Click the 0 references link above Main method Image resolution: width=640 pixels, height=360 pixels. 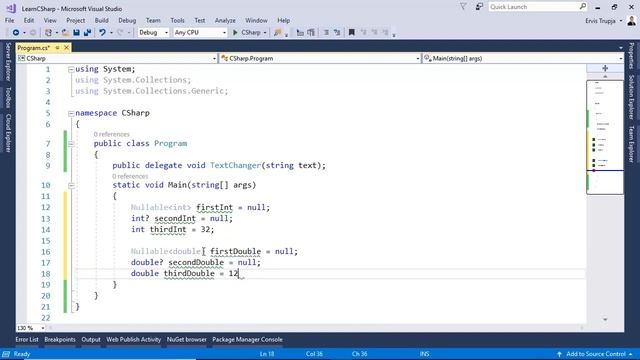click(130, 176)
